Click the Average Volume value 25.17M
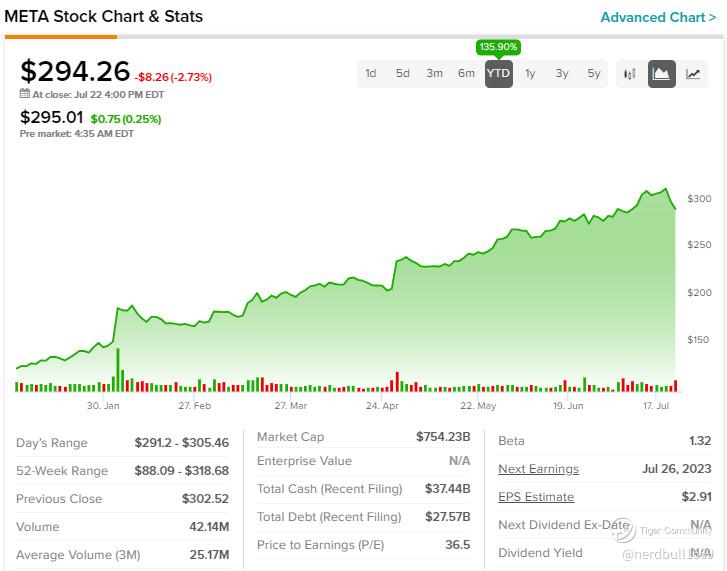The width and height of the screenshot is (727, 571). click(x=209, y=555)
